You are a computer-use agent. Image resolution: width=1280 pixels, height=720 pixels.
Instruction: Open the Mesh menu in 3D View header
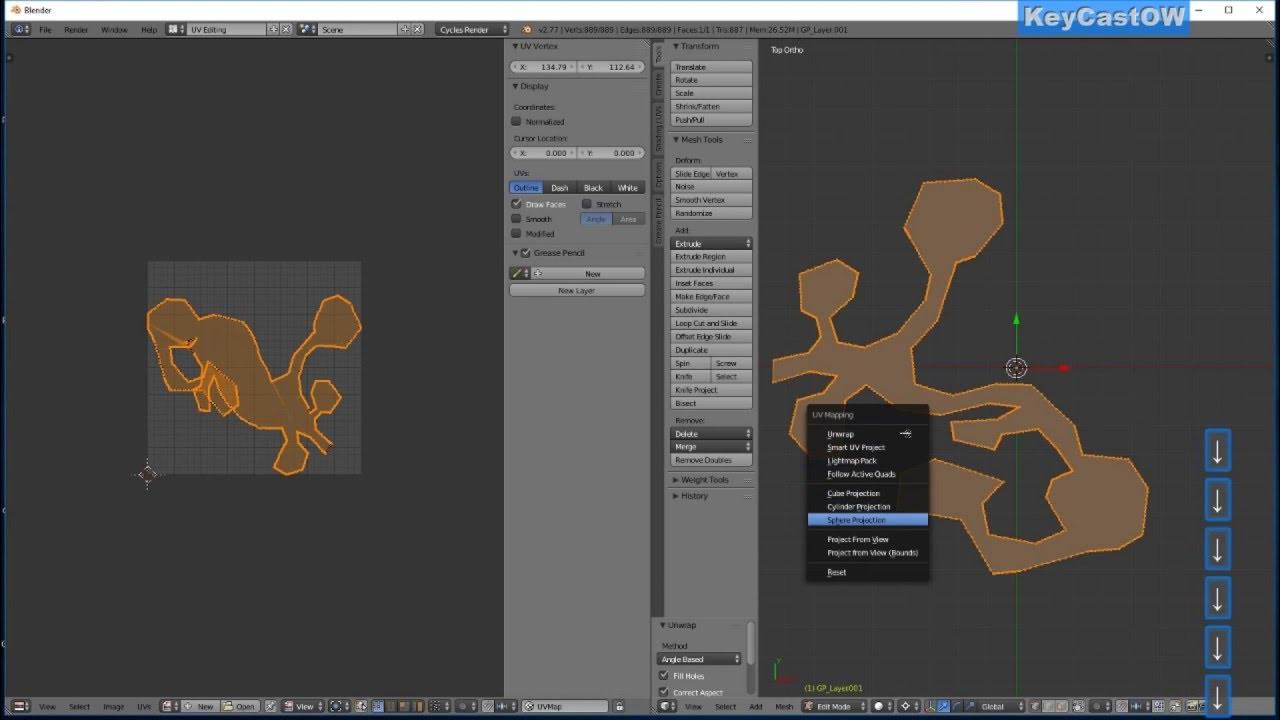784,706
